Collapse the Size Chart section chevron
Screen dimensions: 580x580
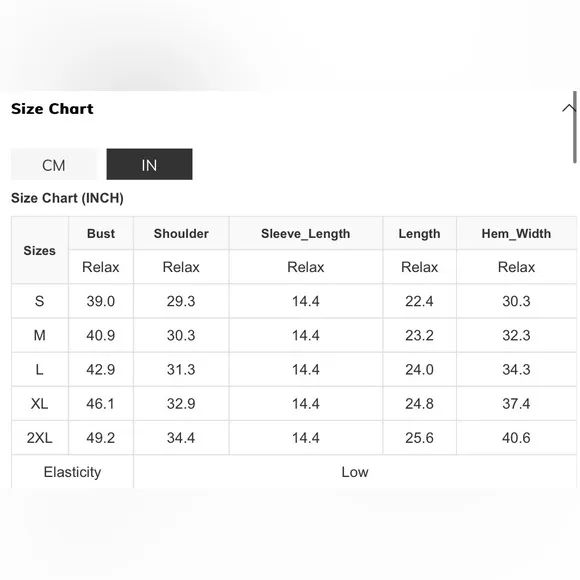pos(568,108)
